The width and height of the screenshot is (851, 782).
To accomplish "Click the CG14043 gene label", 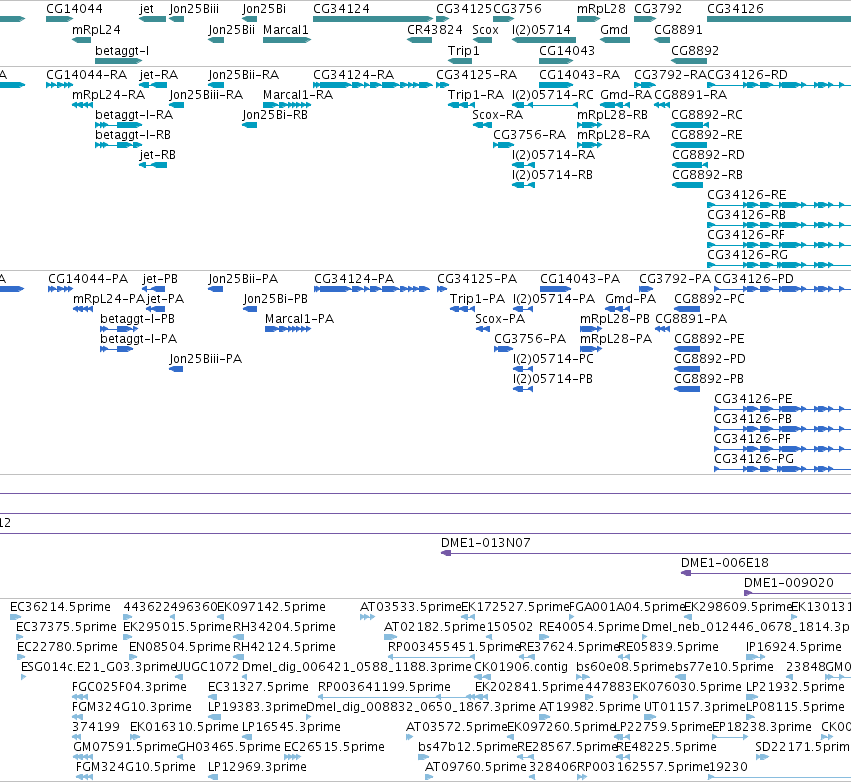I will (x=567, y=50).
